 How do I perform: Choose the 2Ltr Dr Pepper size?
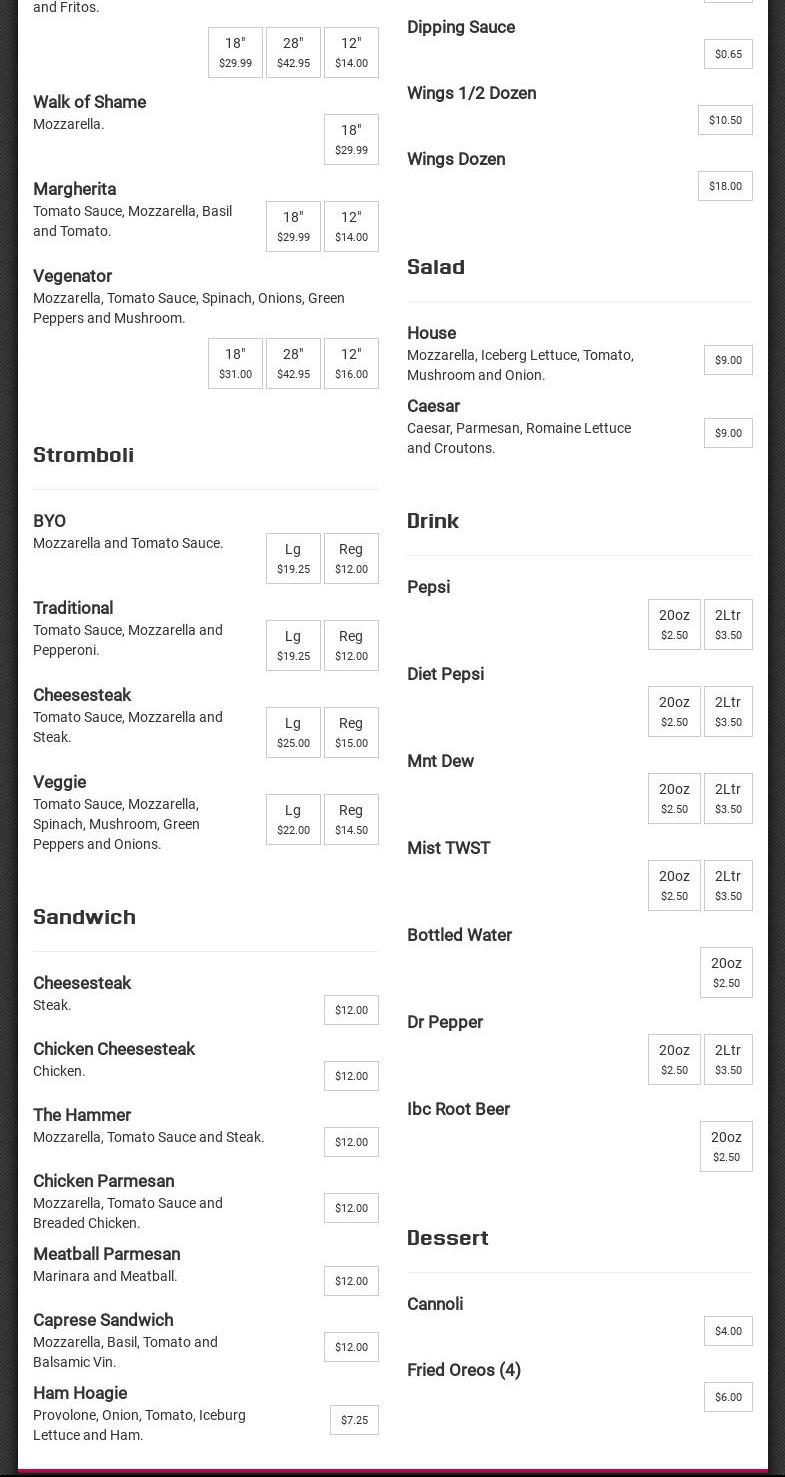[x=728, y=1059]
